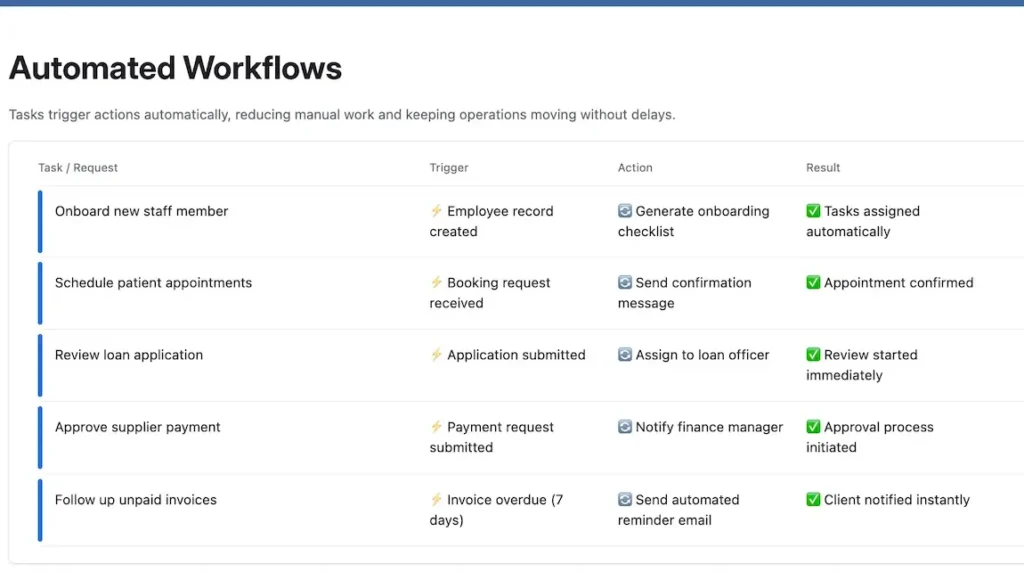
Task: Click the refresh icon beside Notify finance manager
Action: (625, 427)
